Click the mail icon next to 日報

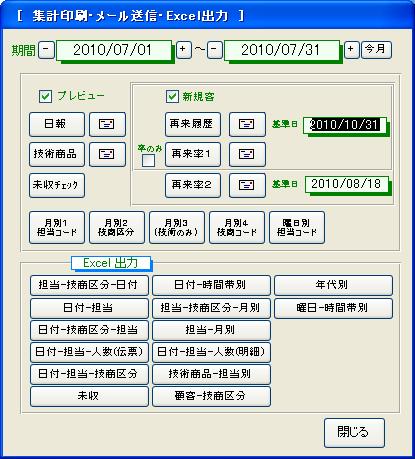coord(107,124)
